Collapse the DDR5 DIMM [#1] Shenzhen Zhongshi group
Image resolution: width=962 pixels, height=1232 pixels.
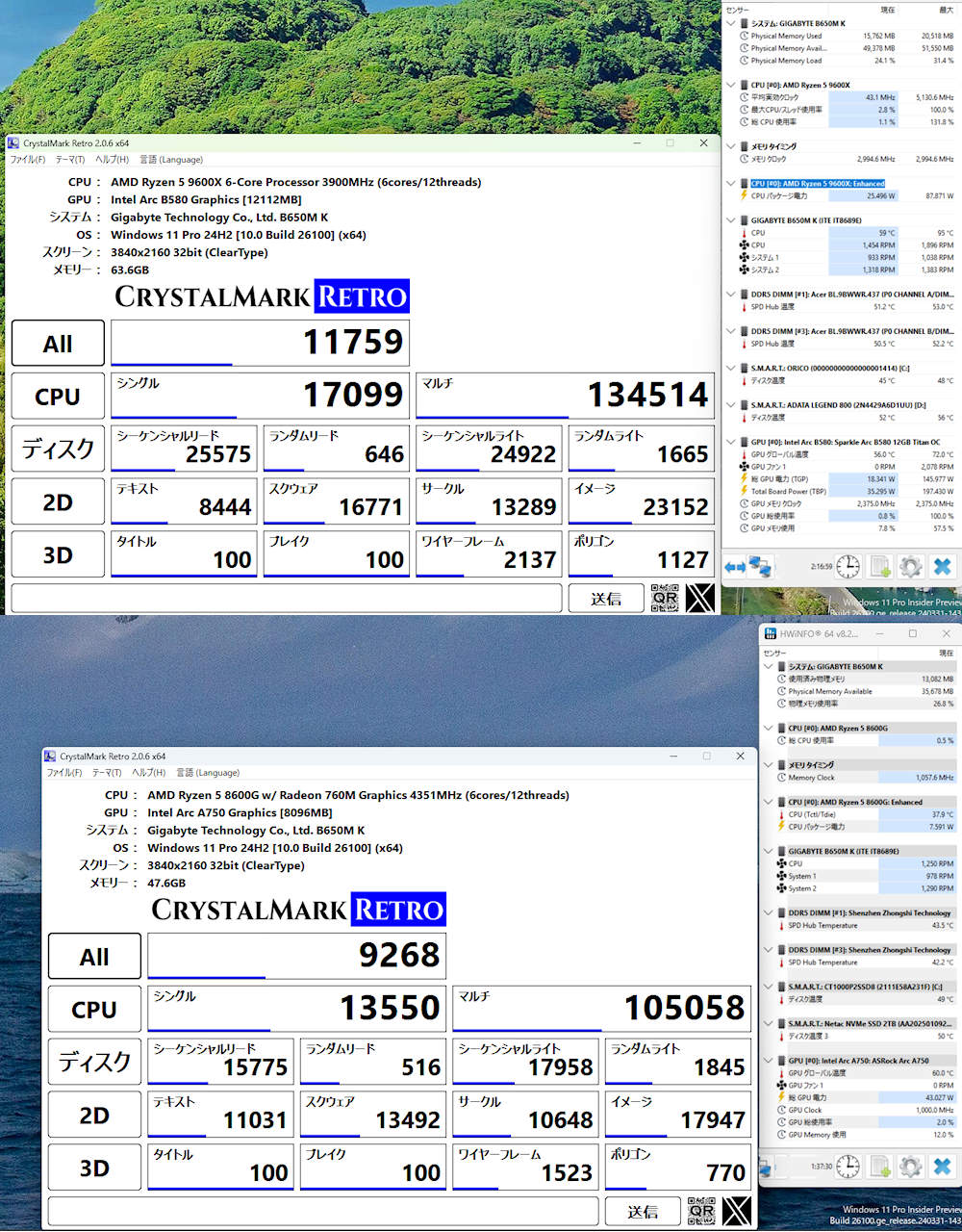click(x=769, y=912)
